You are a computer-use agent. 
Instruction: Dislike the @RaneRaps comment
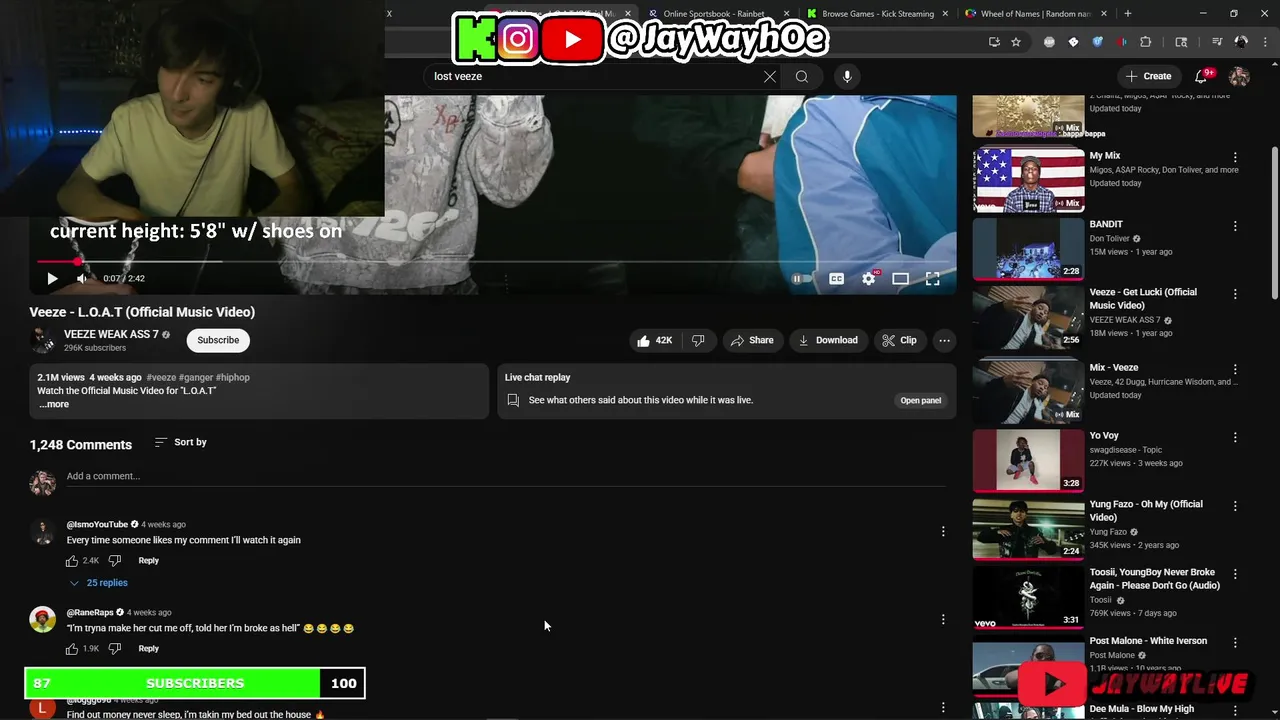(114, 649)
